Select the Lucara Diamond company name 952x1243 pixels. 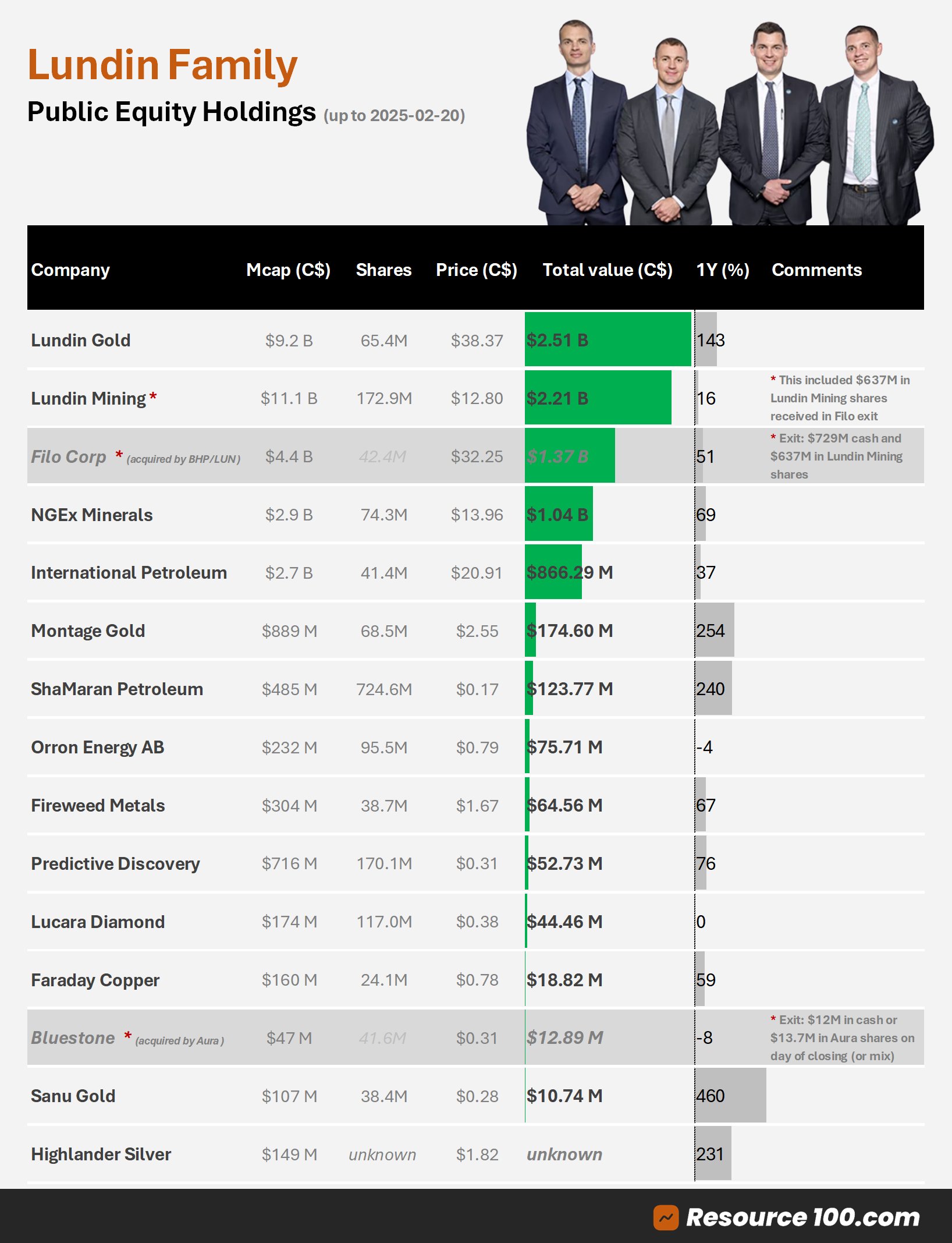coord(98,922)
